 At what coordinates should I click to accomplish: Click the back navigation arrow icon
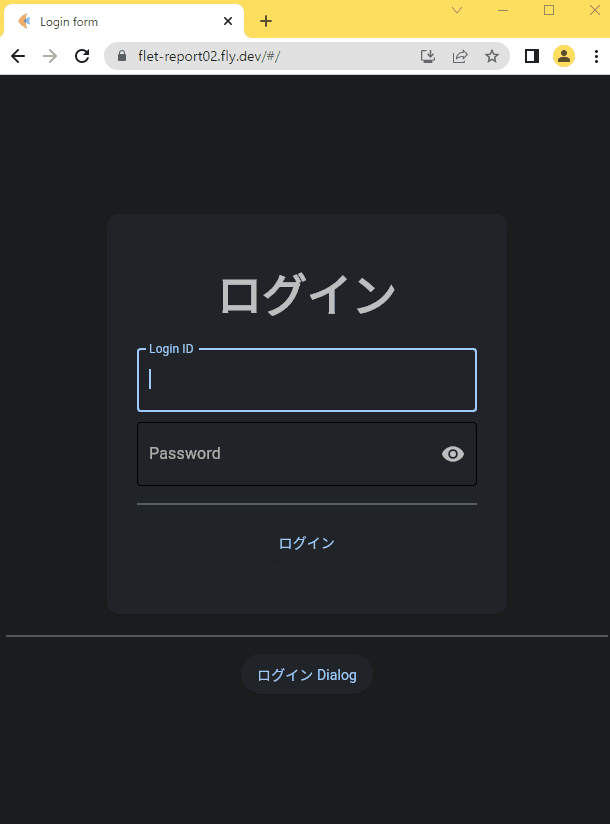pos(17,56)
